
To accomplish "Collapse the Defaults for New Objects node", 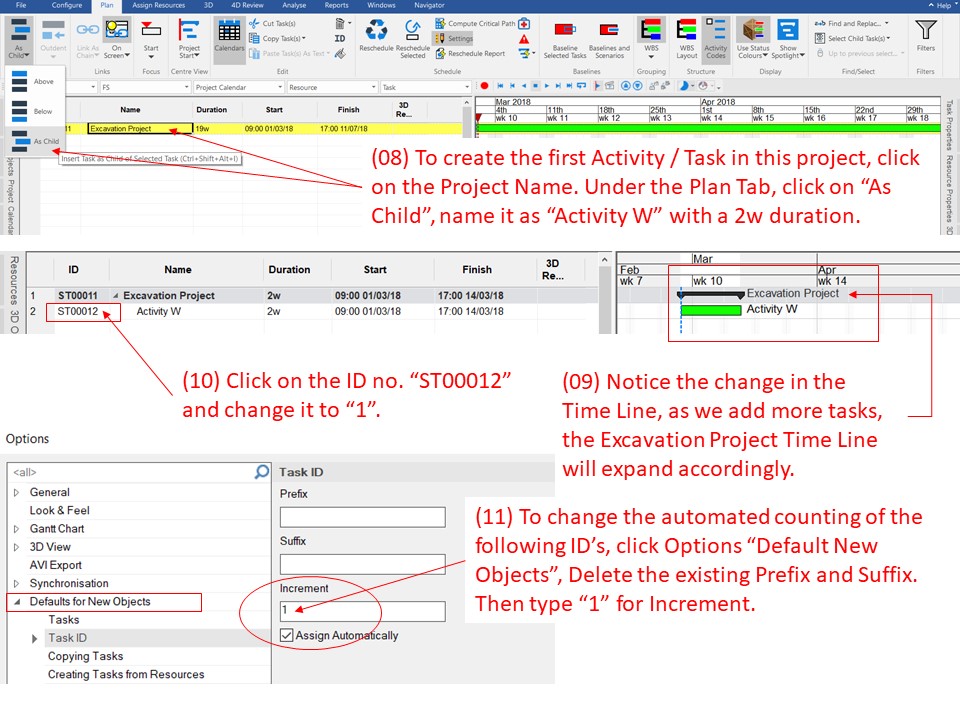I will 17,601.
